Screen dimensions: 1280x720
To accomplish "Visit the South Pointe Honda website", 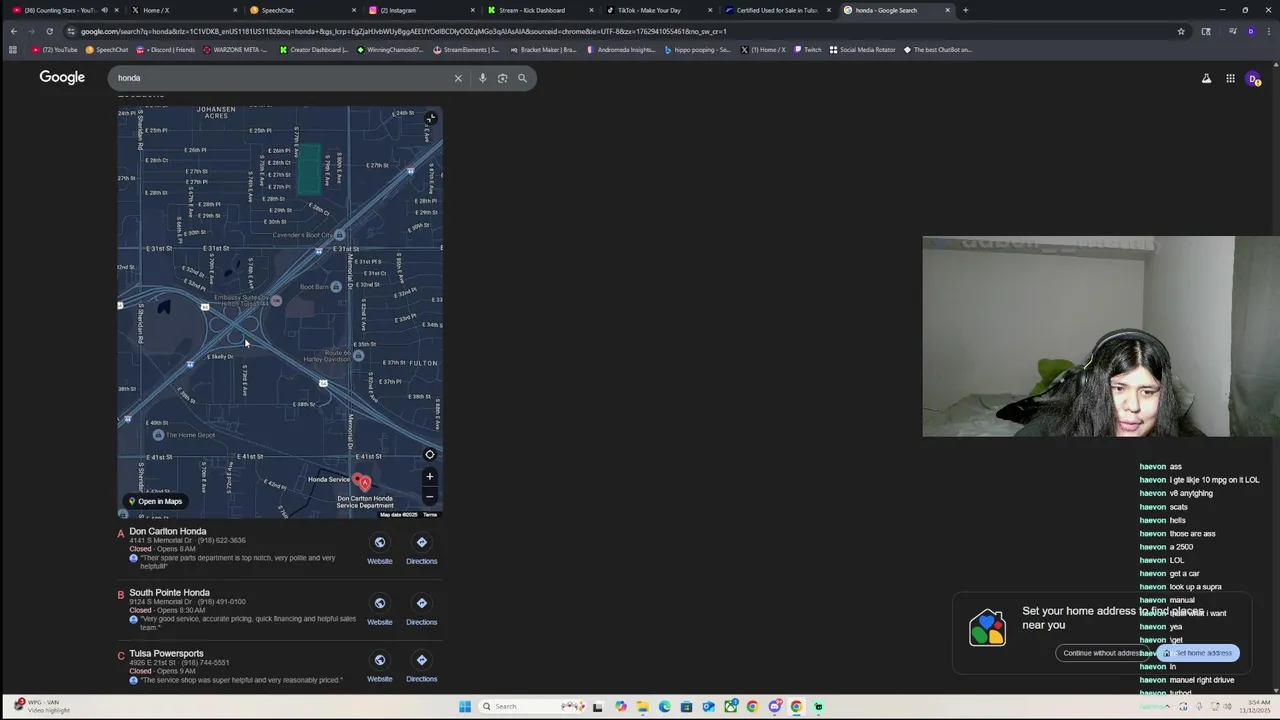I will [380, 610].
